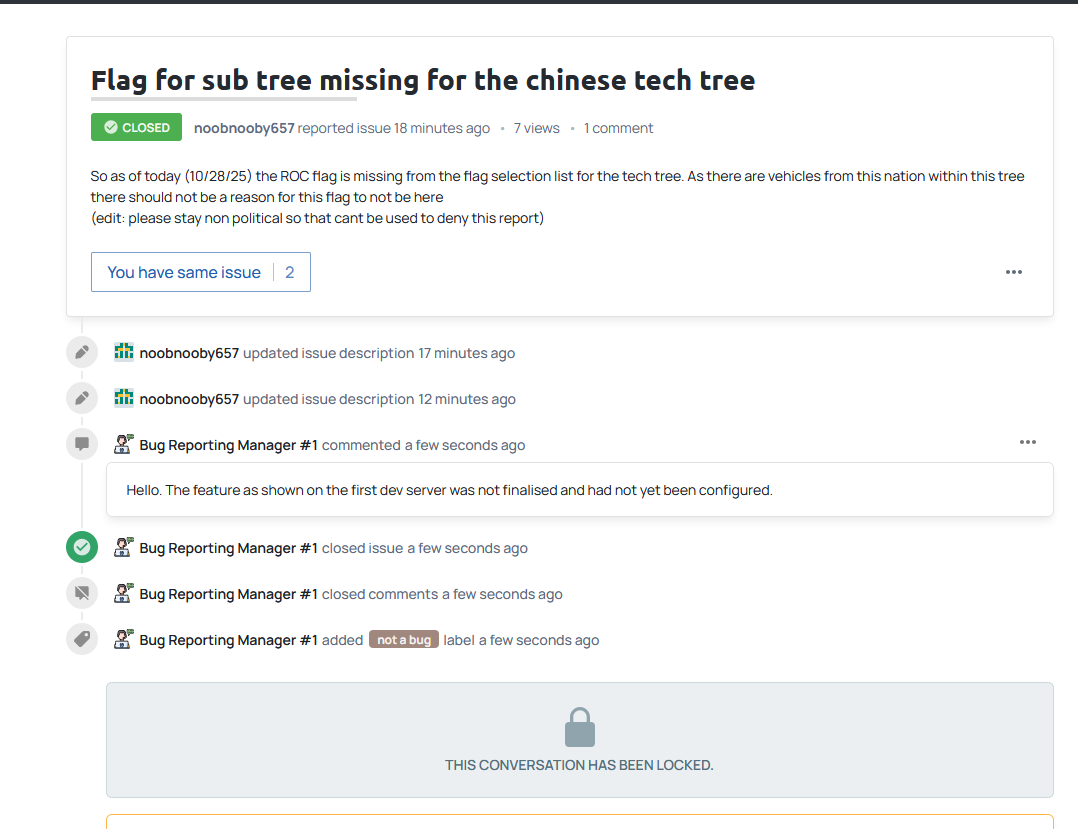Open noobnooby657 profile link in issue header

point(244,128)
